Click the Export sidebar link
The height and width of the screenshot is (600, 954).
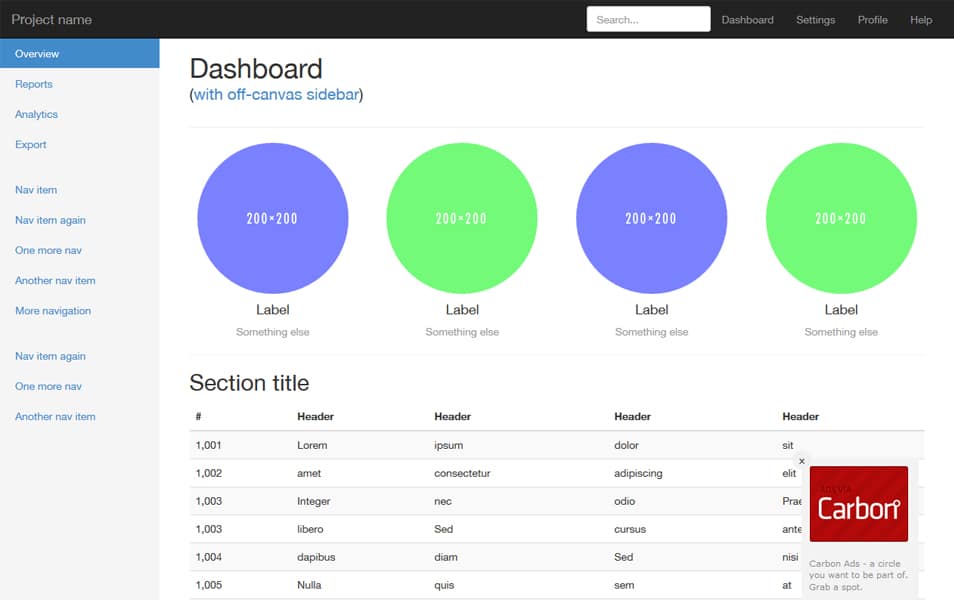30,144
